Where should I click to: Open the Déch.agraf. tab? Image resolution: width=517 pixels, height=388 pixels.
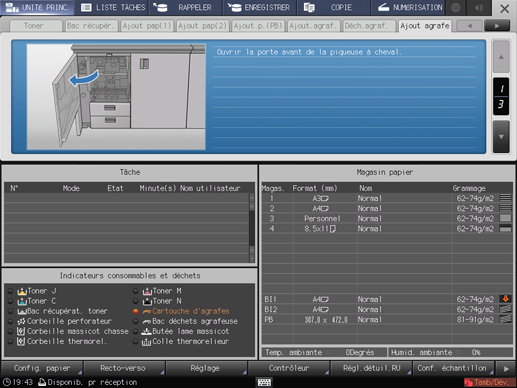[369, 26]
